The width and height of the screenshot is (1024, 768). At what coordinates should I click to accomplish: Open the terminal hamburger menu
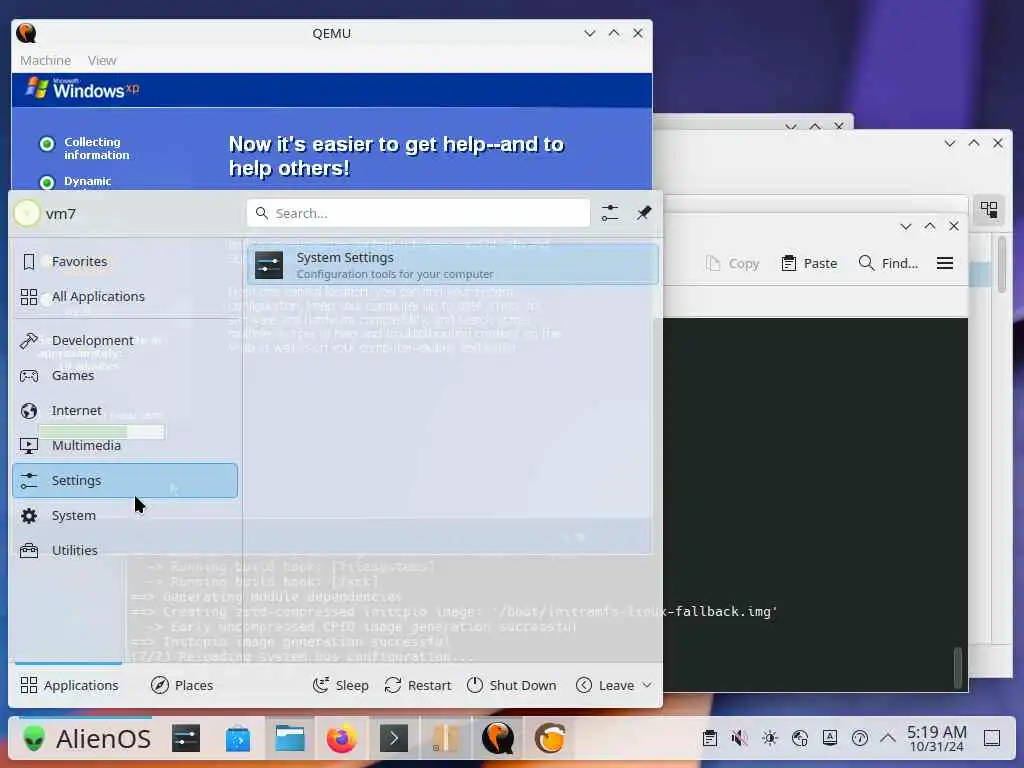tap(944, 263)
